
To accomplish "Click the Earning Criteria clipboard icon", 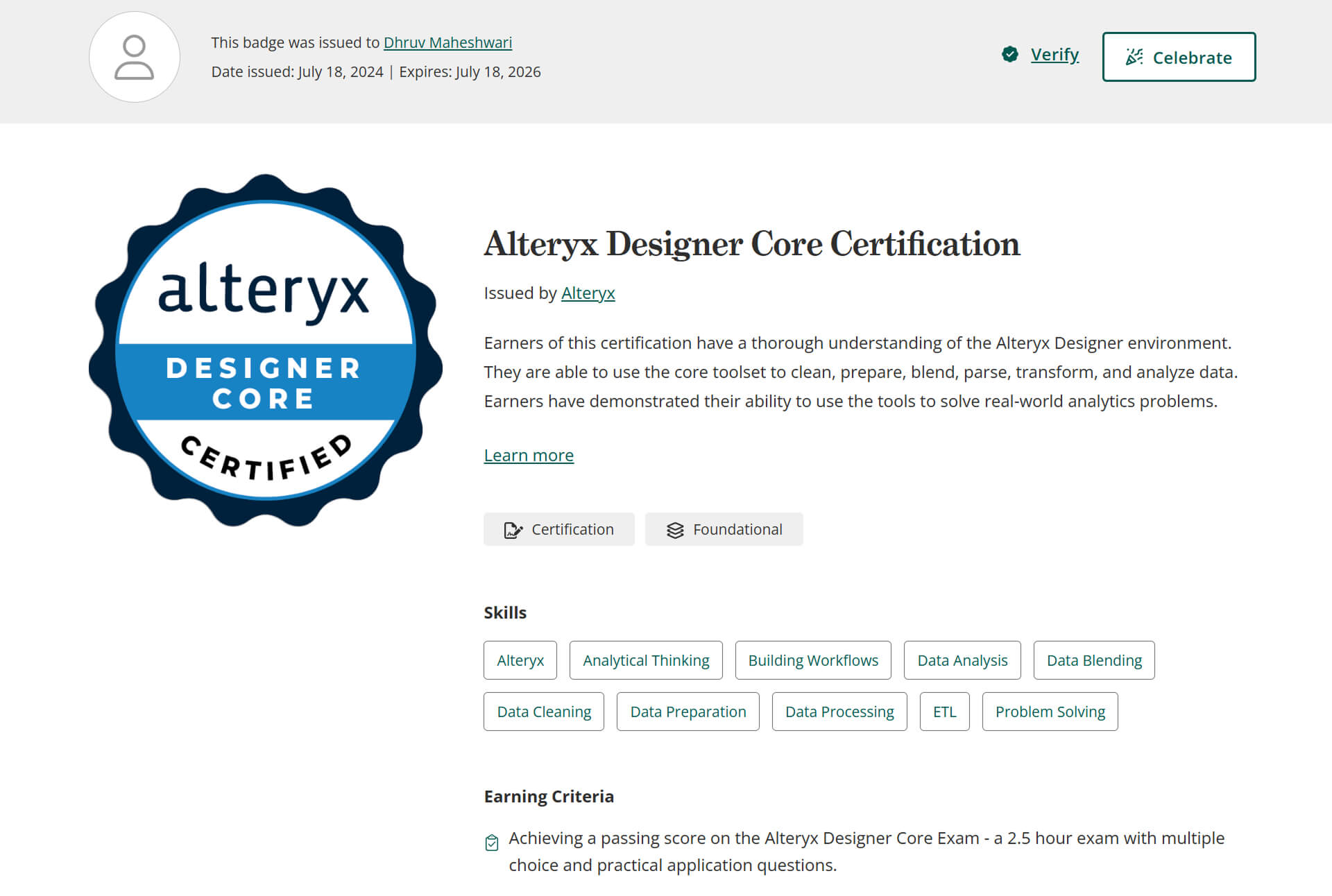I will tap(492, 843).
